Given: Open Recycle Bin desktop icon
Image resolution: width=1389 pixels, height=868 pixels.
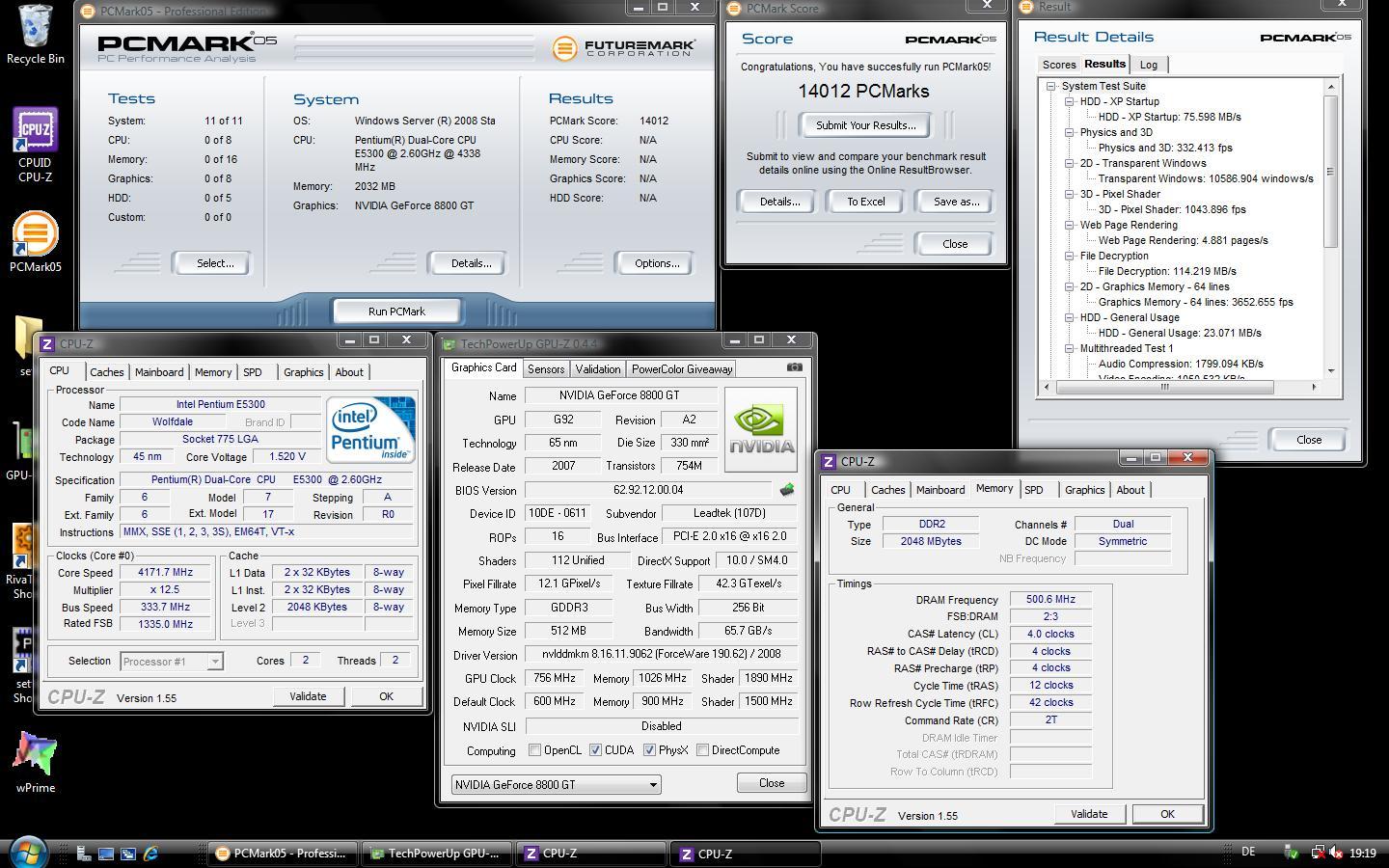Looking at the screenshot, I should point(35,33).
